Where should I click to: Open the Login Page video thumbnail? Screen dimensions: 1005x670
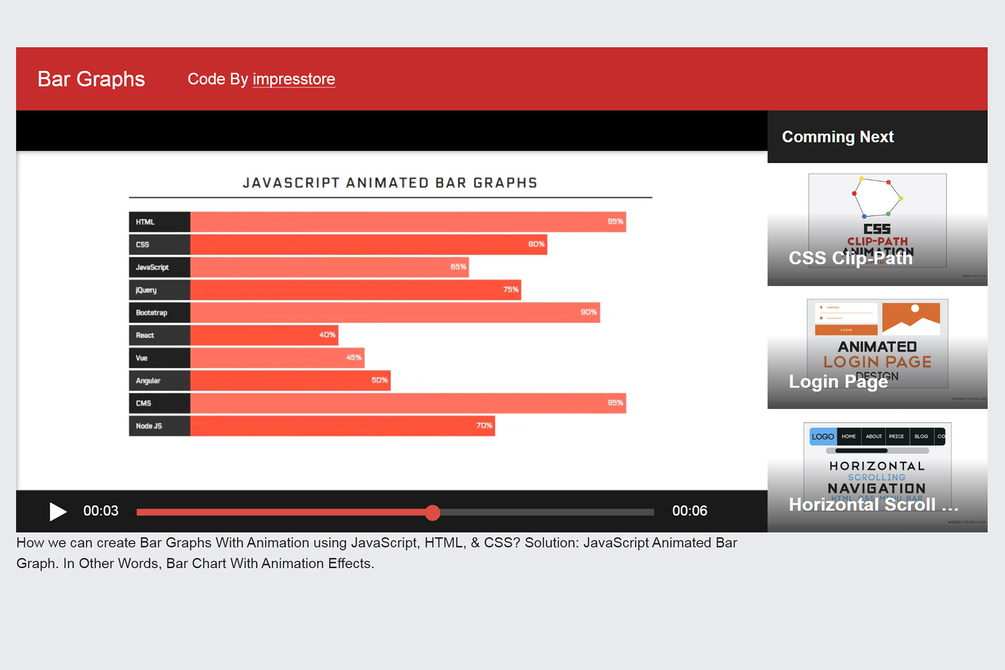click(877, 348)
